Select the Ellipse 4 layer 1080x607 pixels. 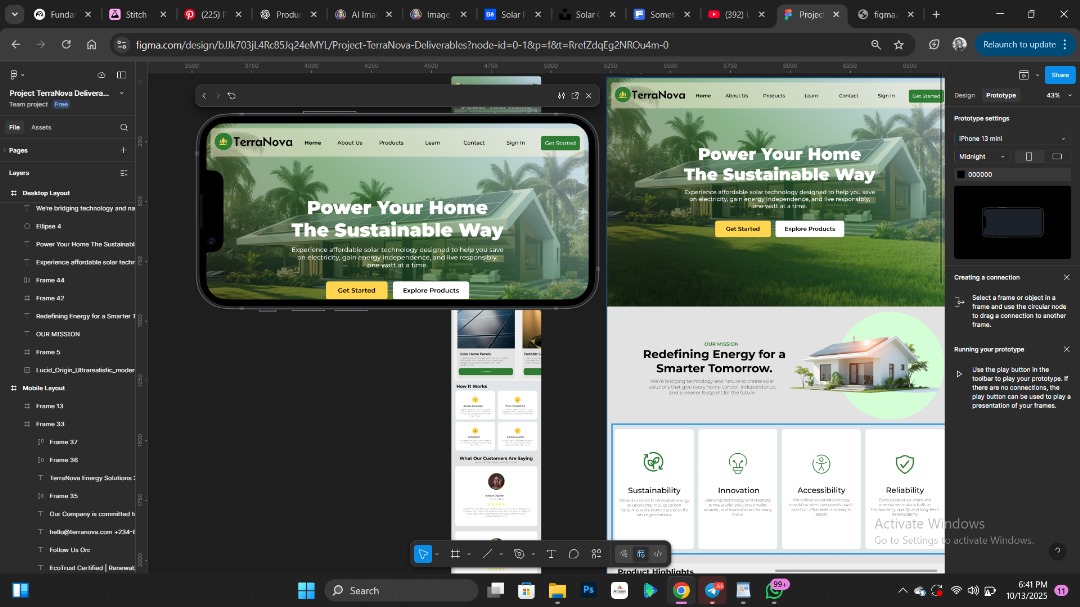click(48, 226)
